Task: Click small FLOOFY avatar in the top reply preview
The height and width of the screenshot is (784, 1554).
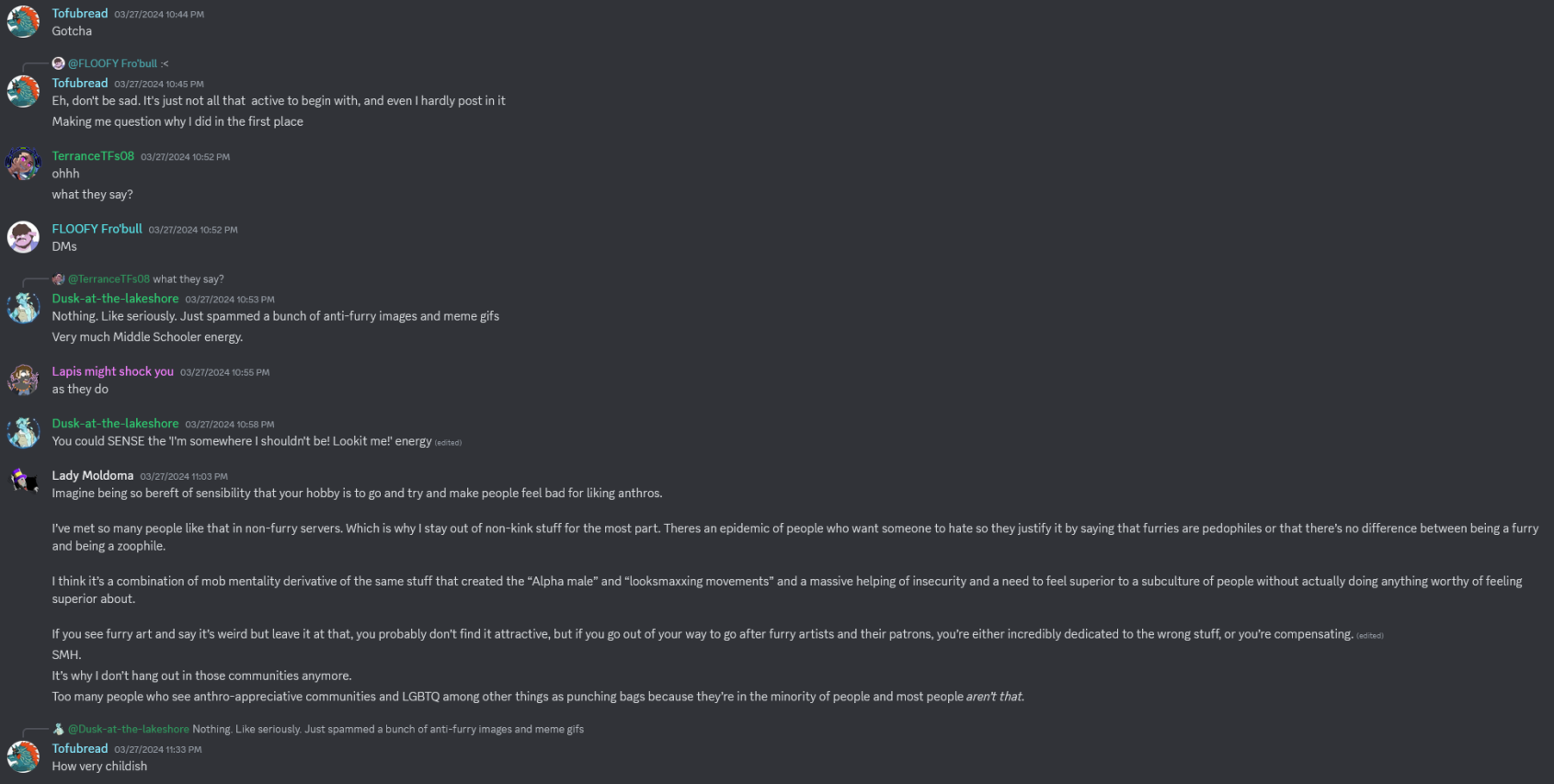Action: [x=59, y=63]
